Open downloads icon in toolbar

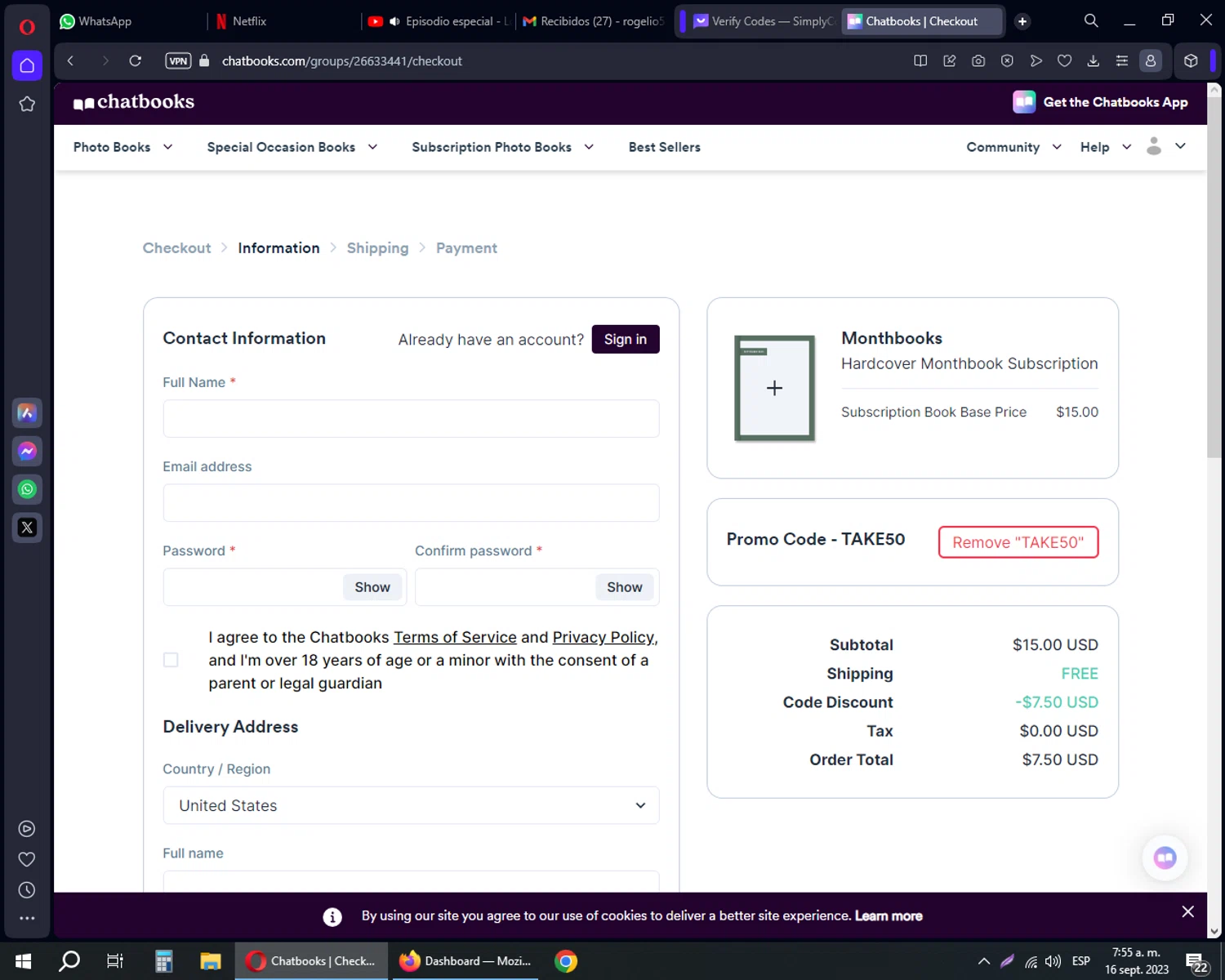pyautogui.click(x=1093, y=60)
